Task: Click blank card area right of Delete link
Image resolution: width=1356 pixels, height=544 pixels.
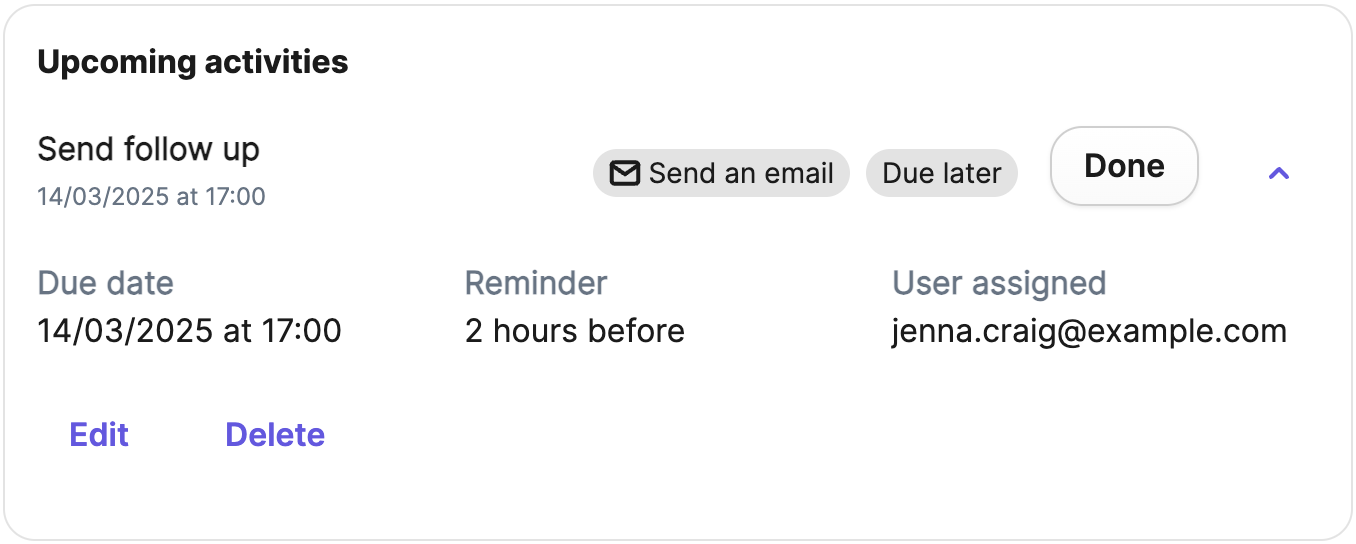Action: tap(800, 435)
